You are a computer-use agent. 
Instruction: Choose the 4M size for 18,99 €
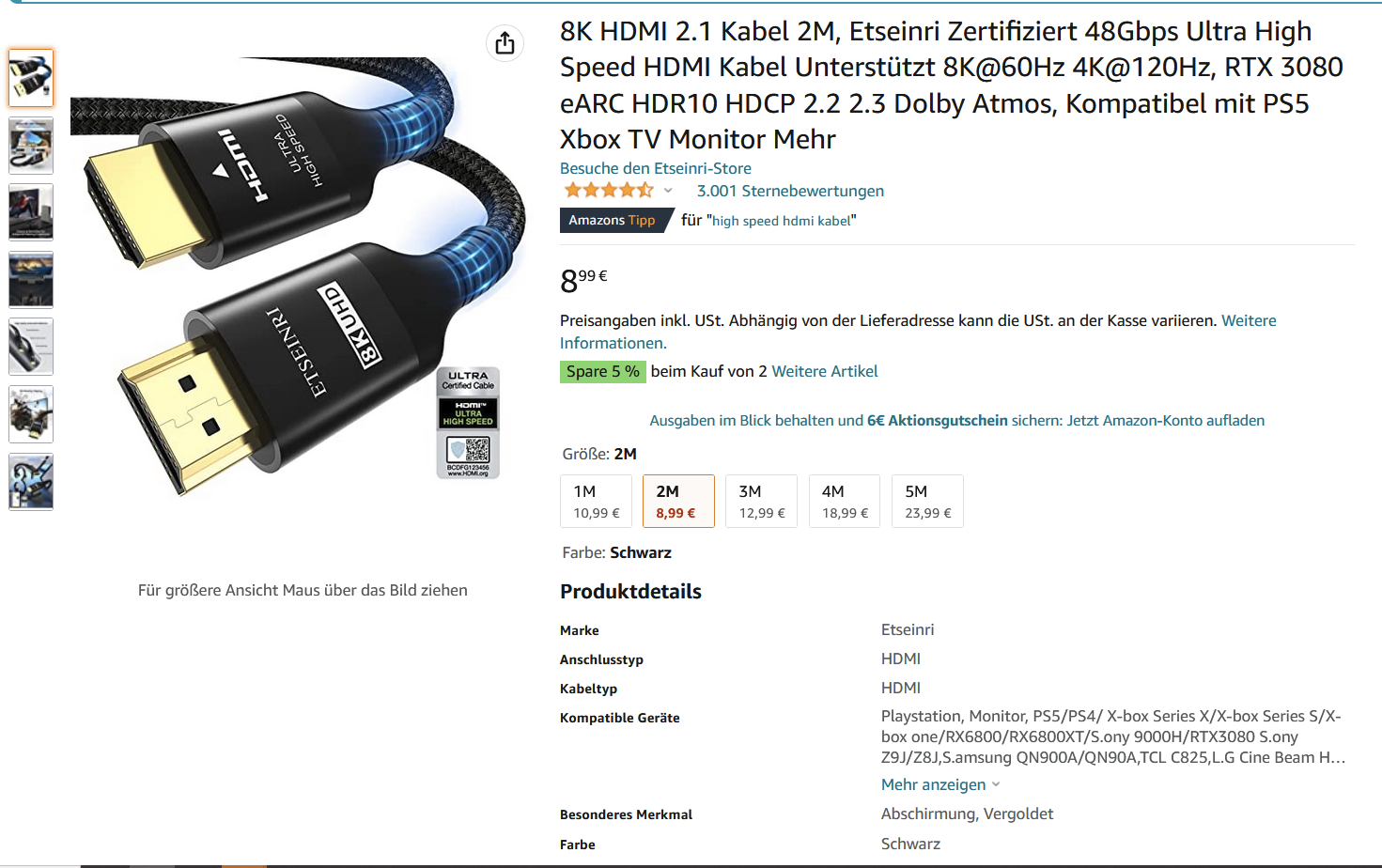point(845,502)
